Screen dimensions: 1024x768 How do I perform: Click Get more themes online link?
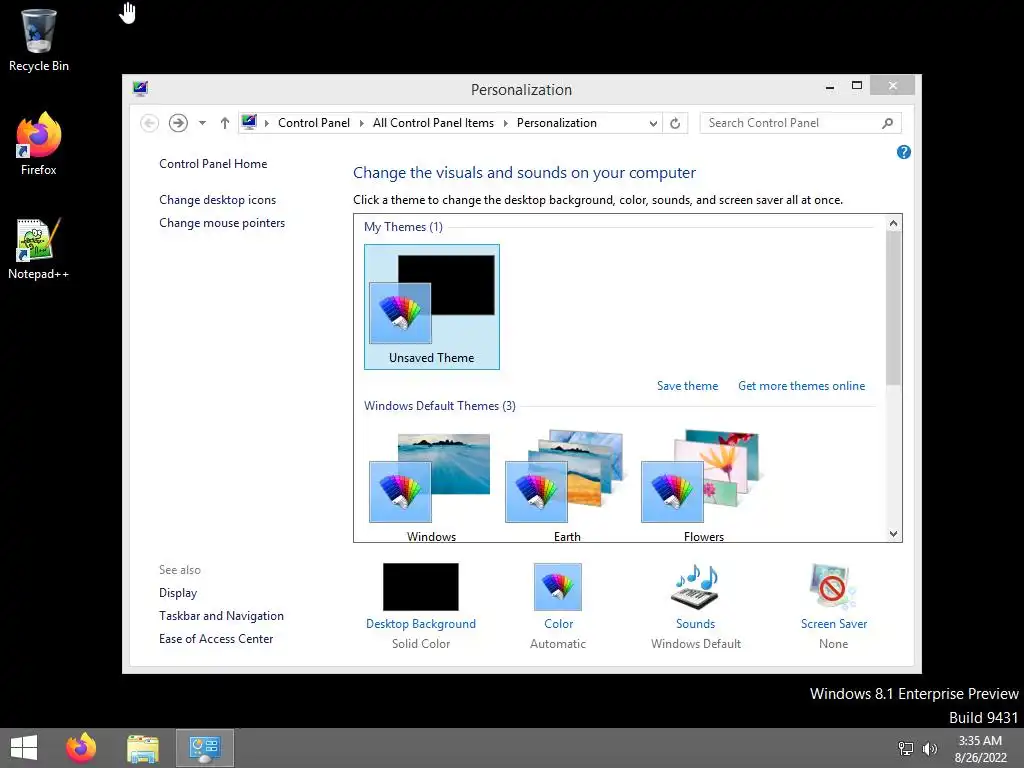801,386
